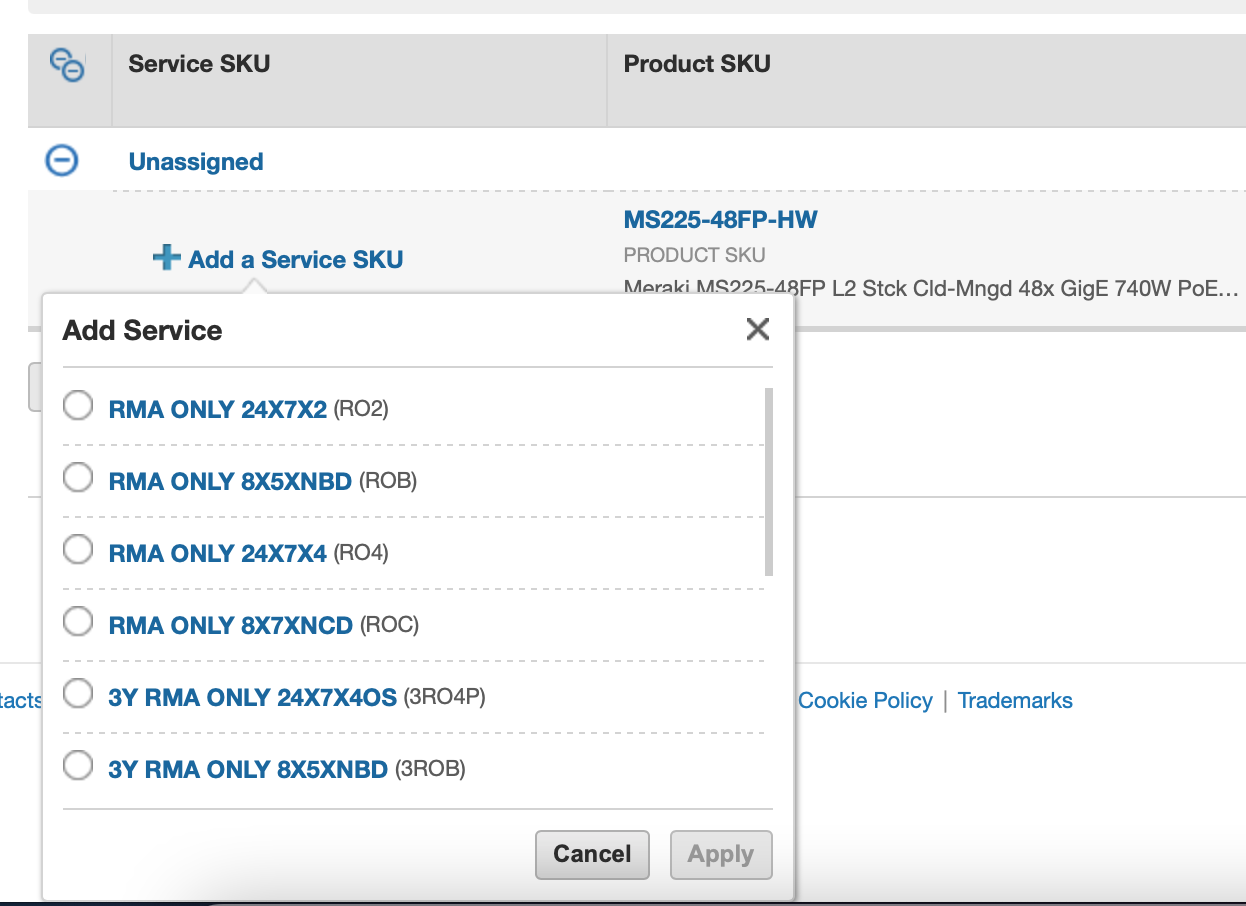The width and height of the screenshot is (1246, 906).
Task: Close the Add Service dialog with the X
Action: coord(757,329)
